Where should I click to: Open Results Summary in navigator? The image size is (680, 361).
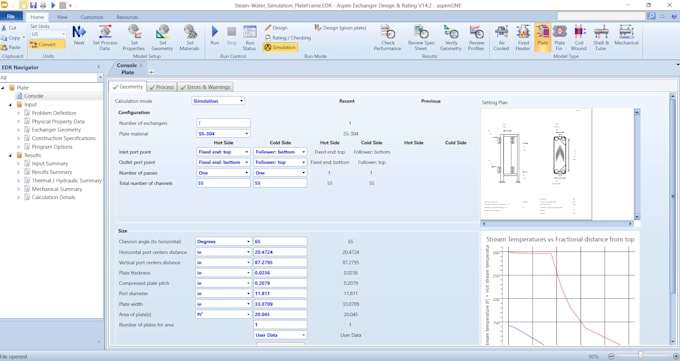point(52,172)
